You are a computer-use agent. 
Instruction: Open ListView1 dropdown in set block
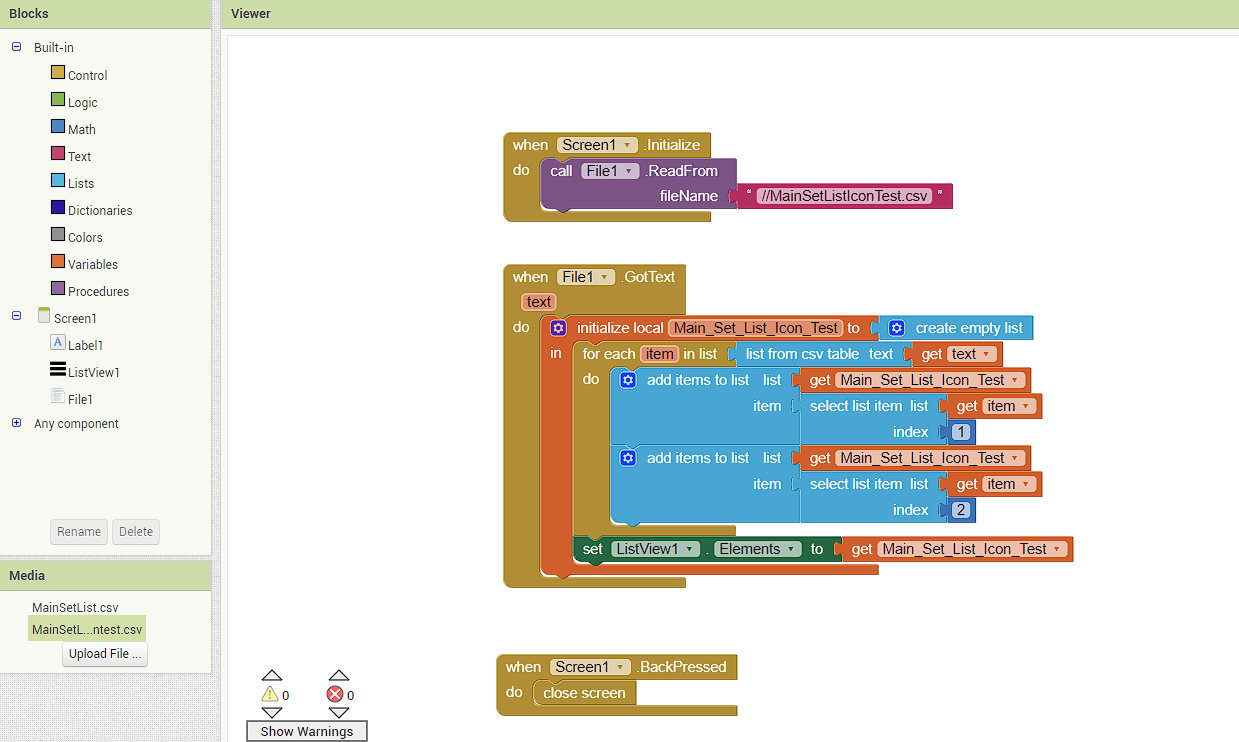tap(655, 549)
